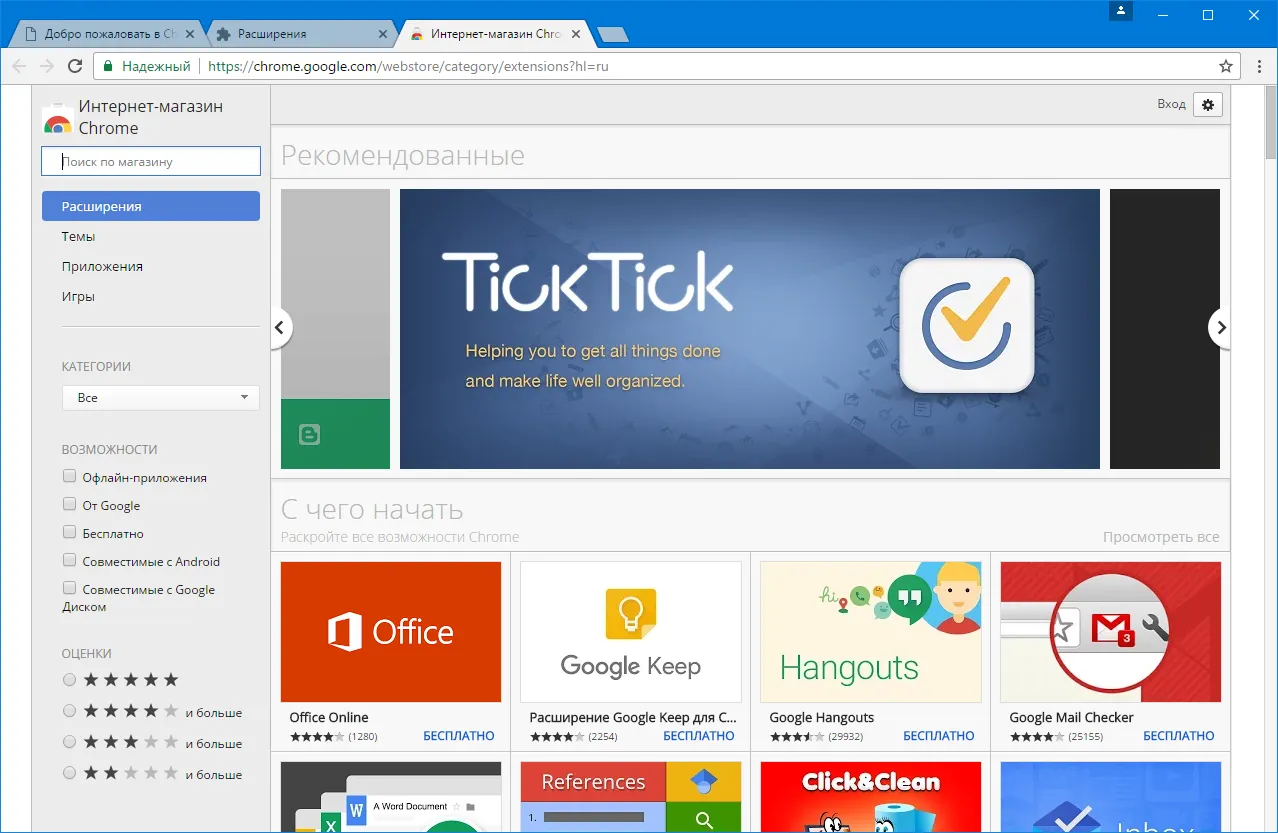
Task: Click the Chrome Web Store logo
Action: pyautogui.click(x=58, y=121)
